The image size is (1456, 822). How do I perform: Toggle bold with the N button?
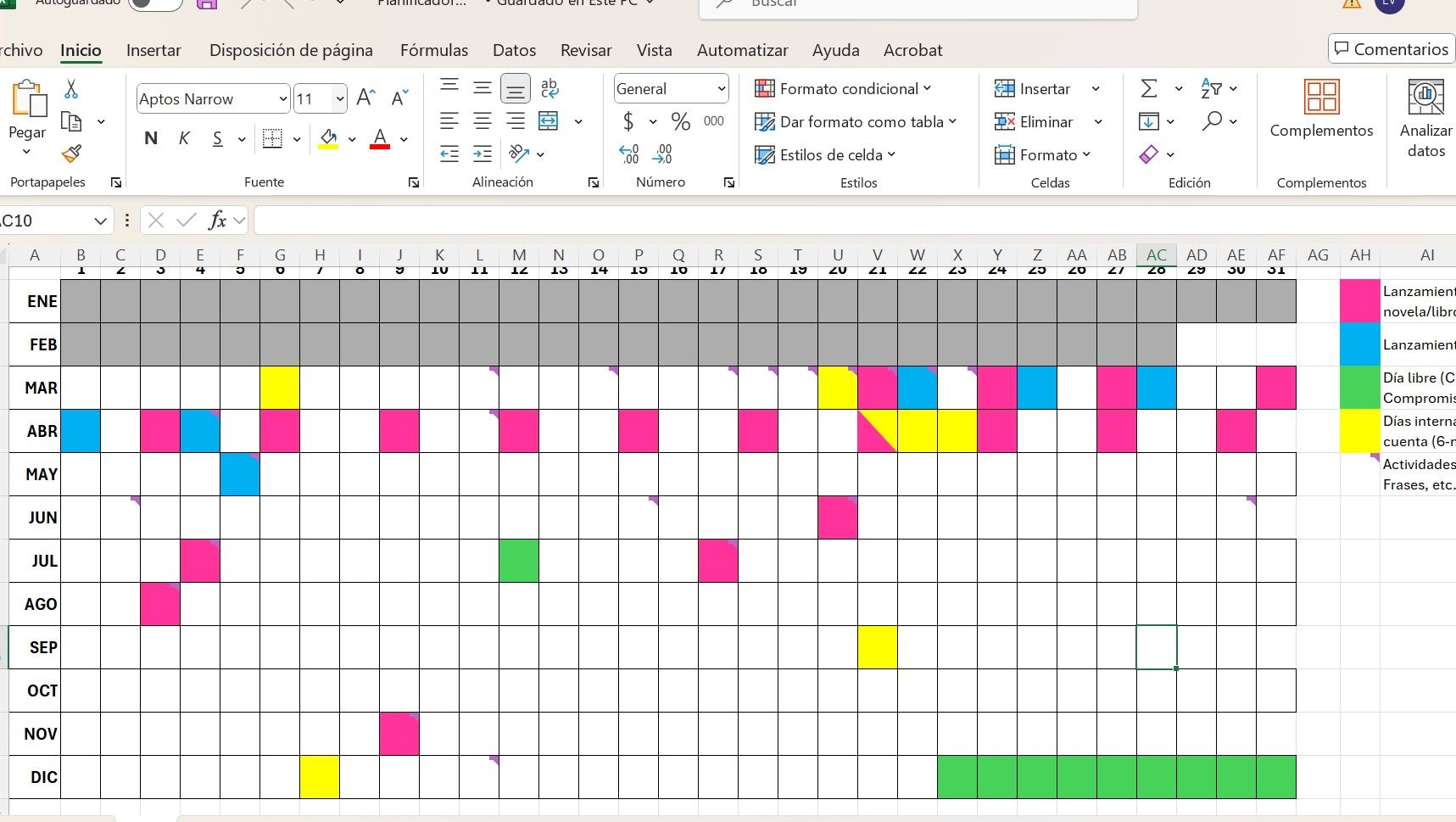click(151, 138)
